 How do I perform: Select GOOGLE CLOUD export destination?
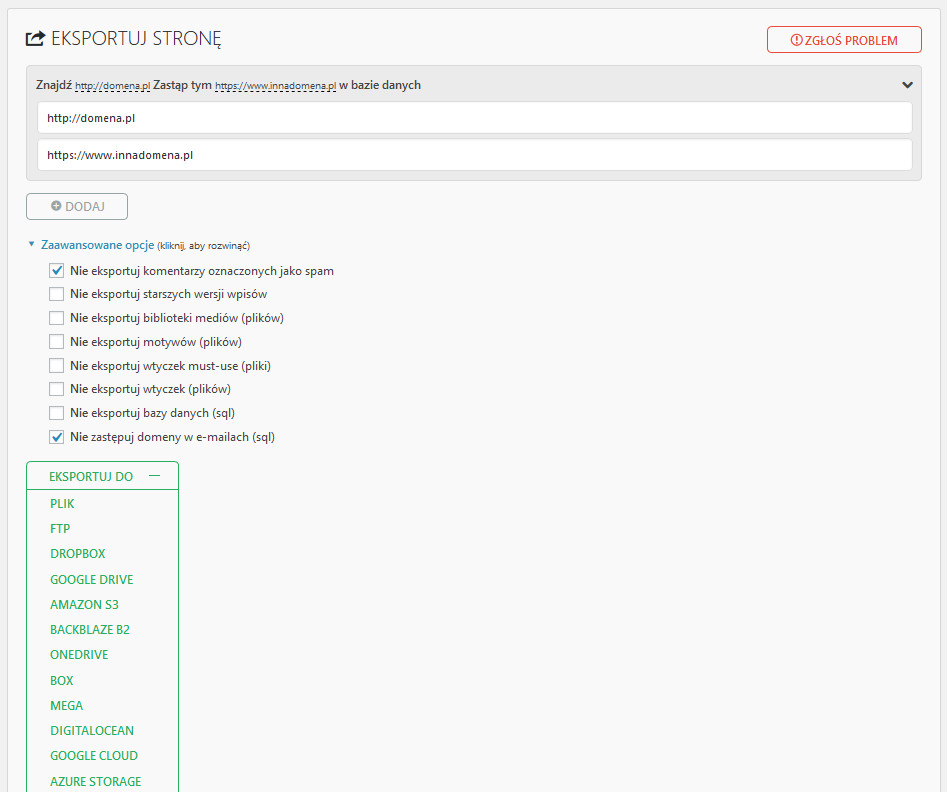pos(94,756)
